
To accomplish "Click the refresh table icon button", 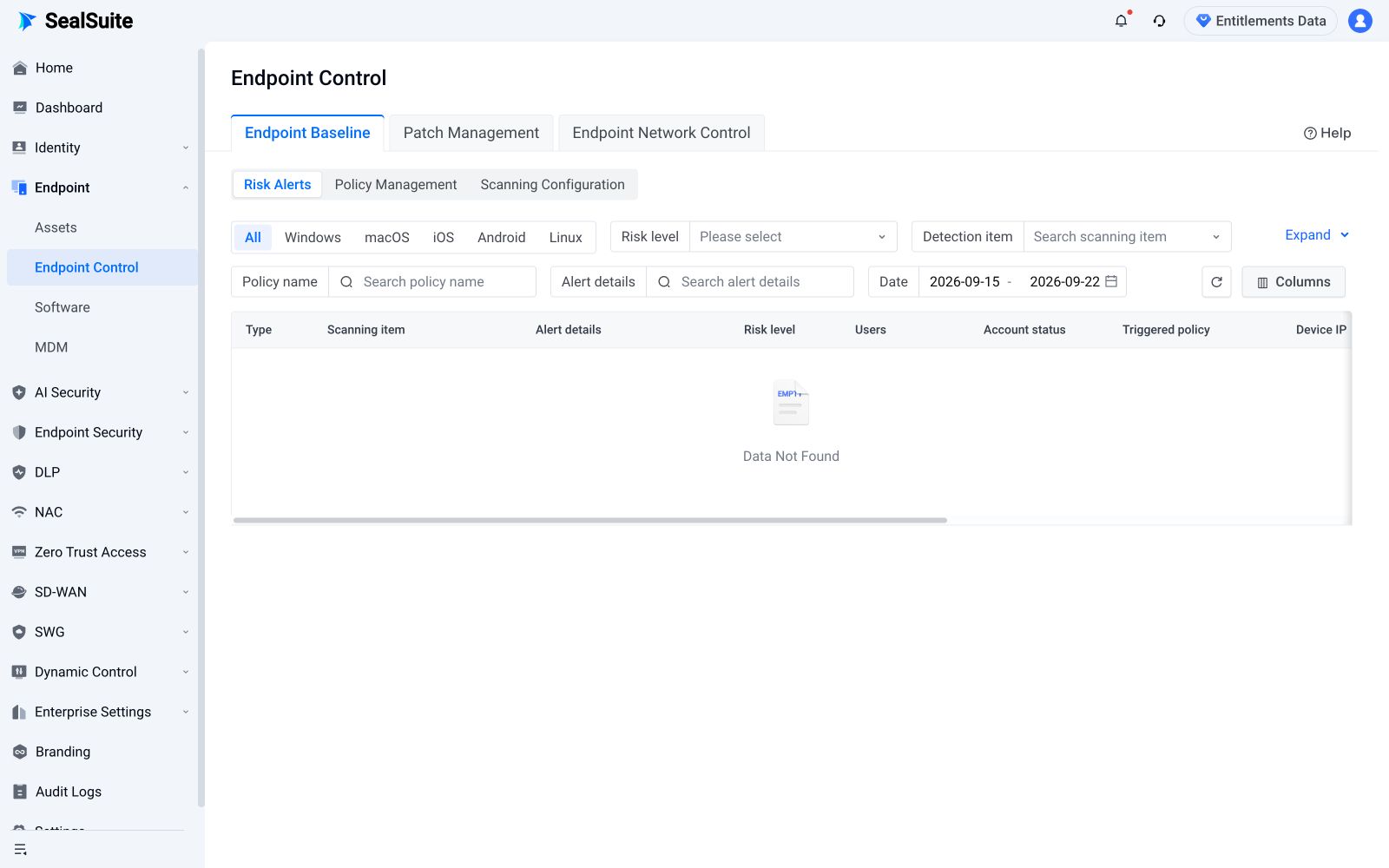I will pos(1216,282).
